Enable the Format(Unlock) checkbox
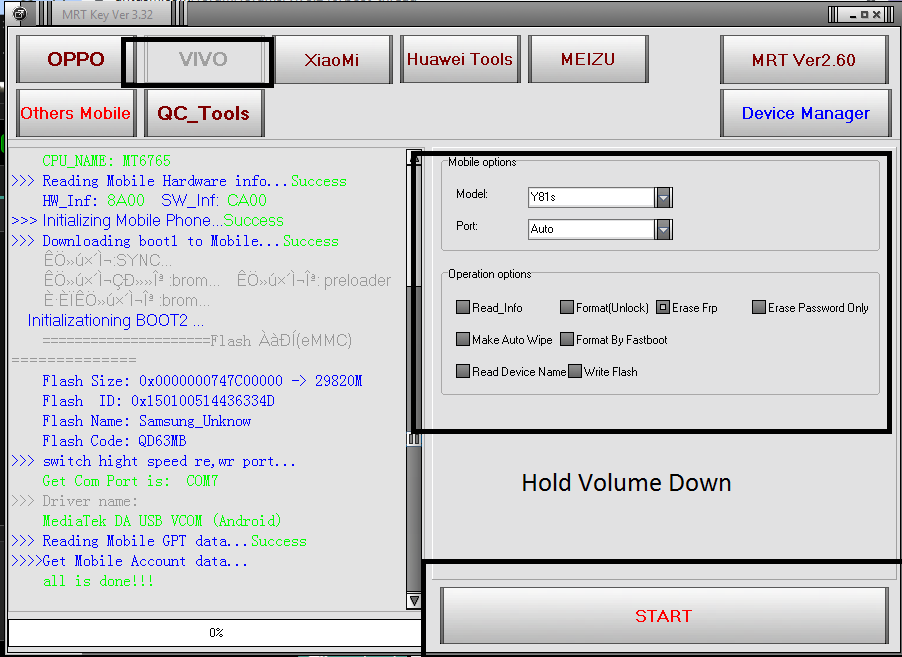 (x=567, y=307)
